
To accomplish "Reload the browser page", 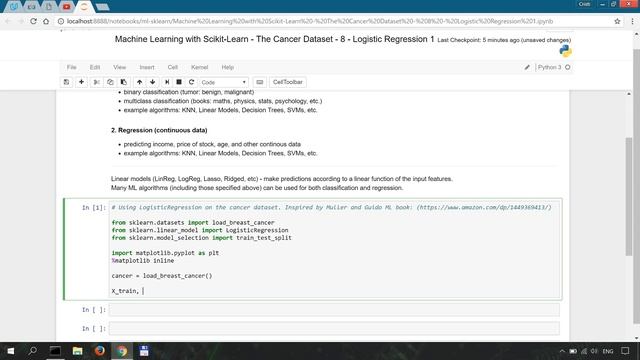I will (x=33, y=21).
